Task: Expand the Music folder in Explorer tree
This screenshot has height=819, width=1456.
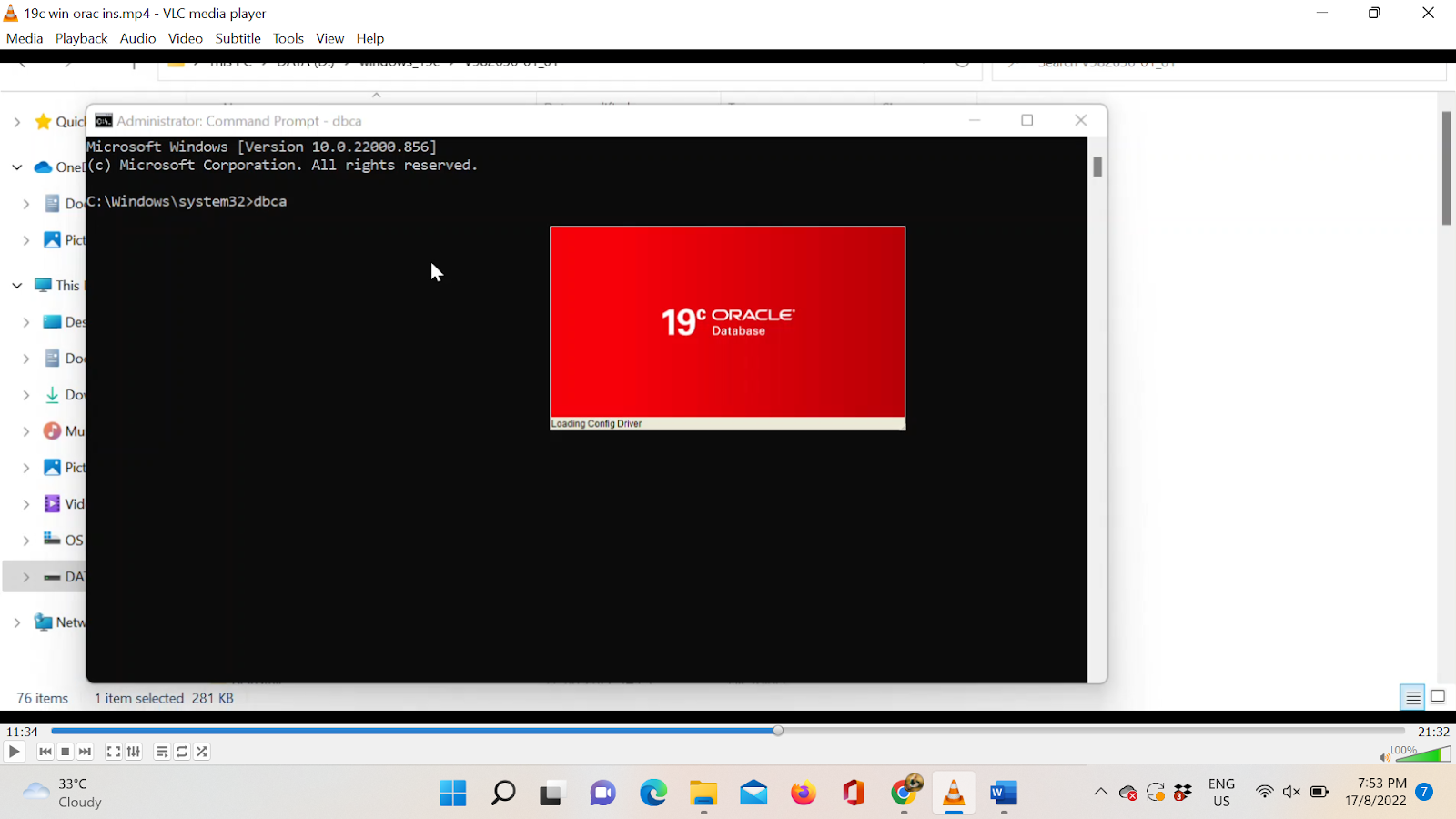Action: (x=26, y=431)
